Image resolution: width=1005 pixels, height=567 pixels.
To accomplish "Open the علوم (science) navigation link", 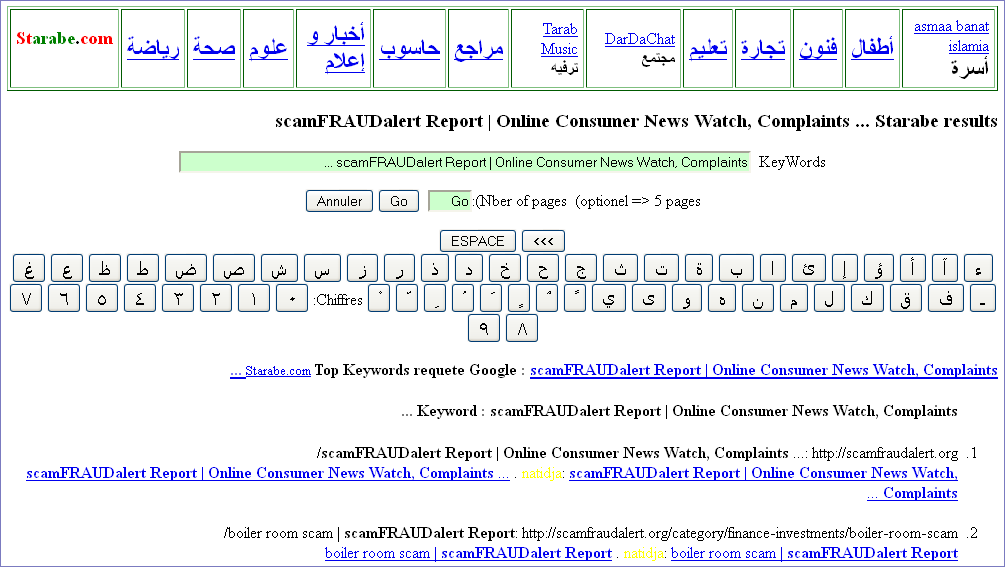I will (269, 47).
